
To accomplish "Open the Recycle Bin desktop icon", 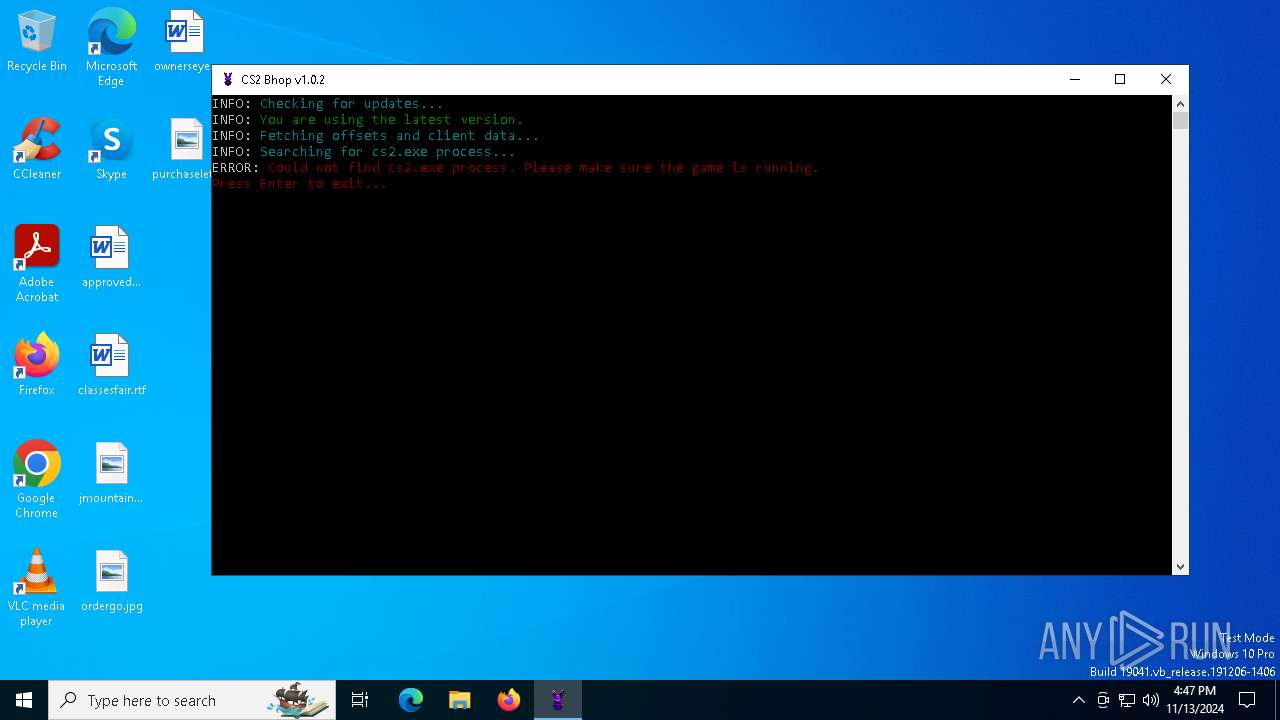I will click(x=37, y=42).
